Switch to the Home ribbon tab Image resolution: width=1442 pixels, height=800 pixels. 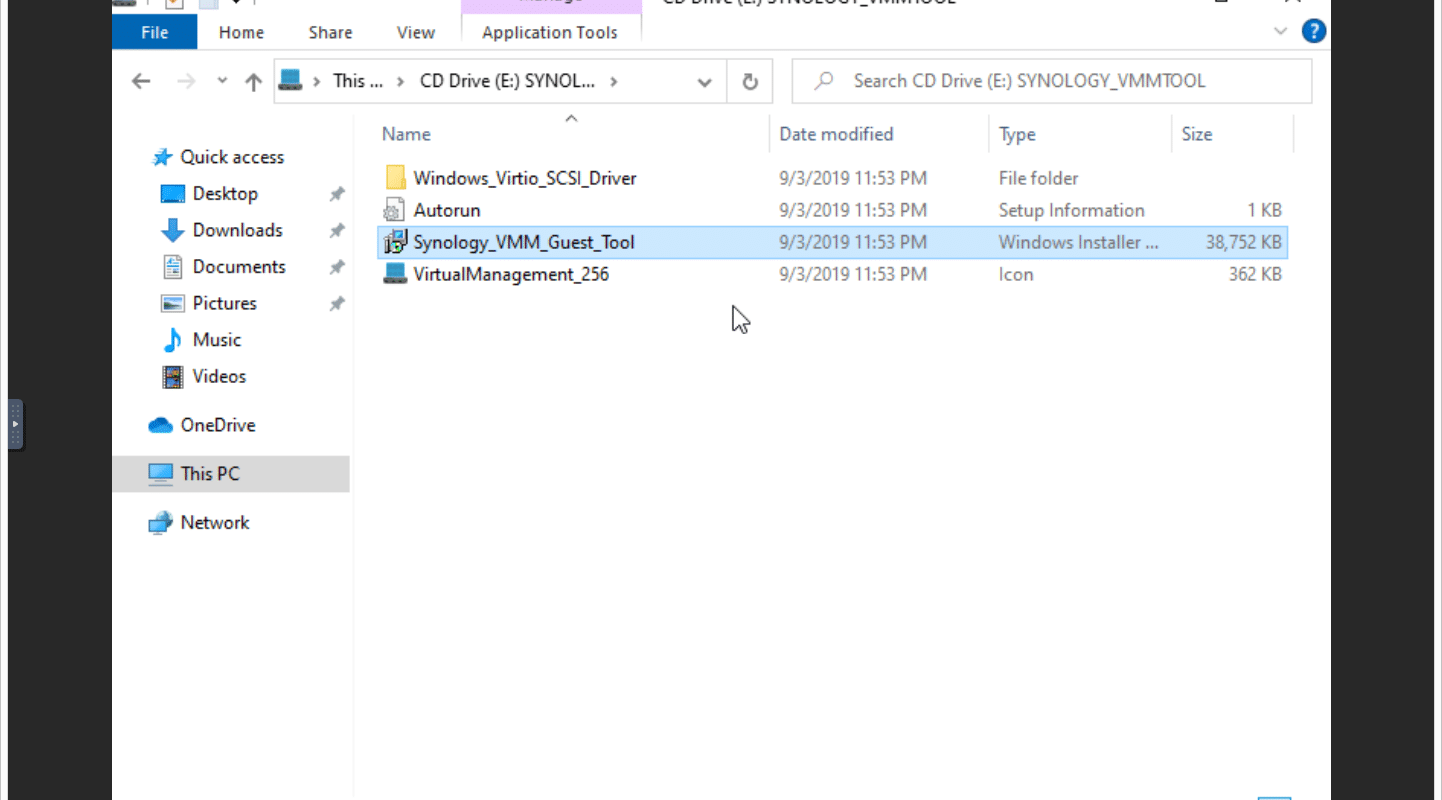pyautogui.click(x=241, y=32)
